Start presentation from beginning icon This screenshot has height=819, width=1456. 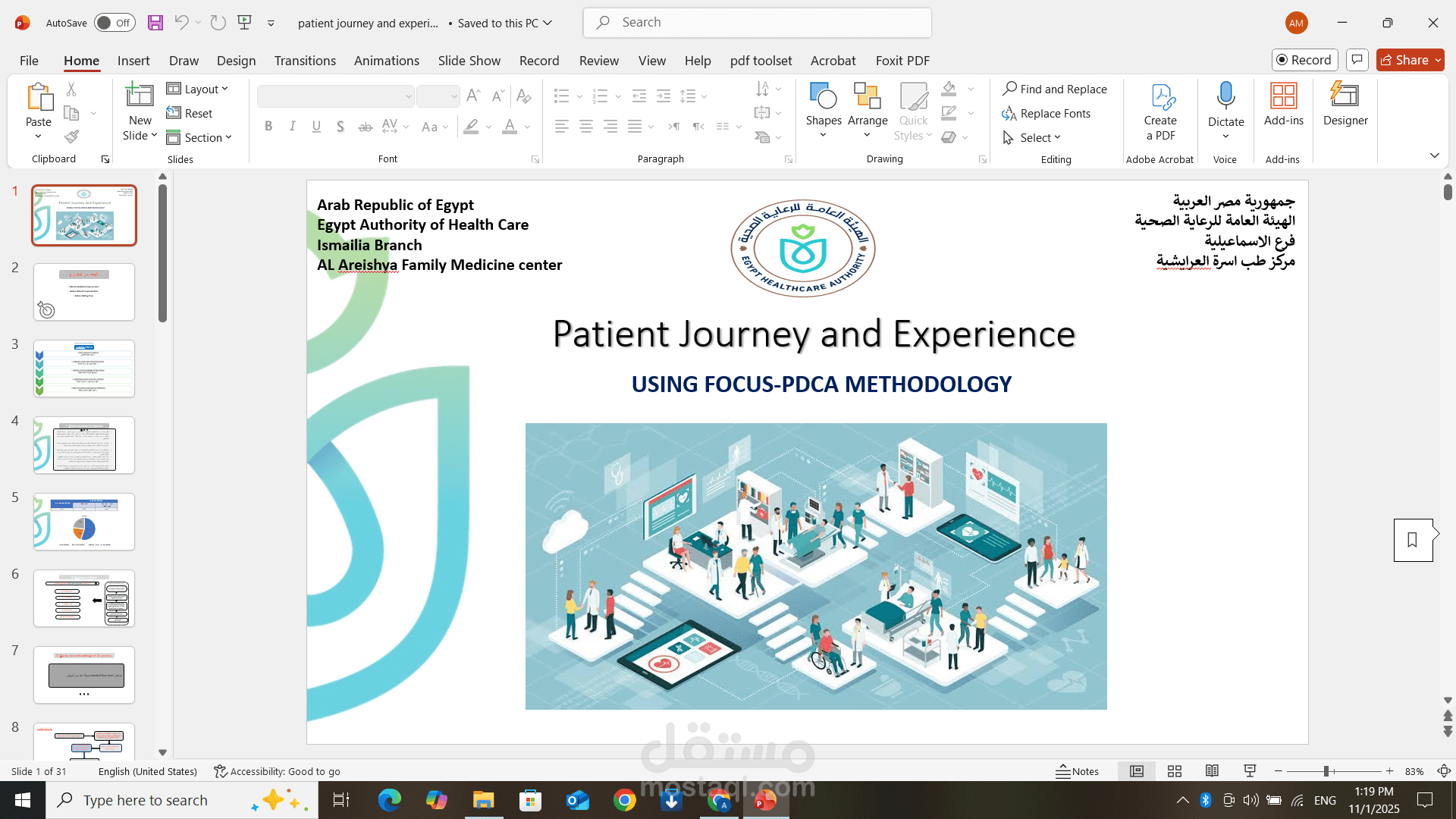click(x=244, y=23)
